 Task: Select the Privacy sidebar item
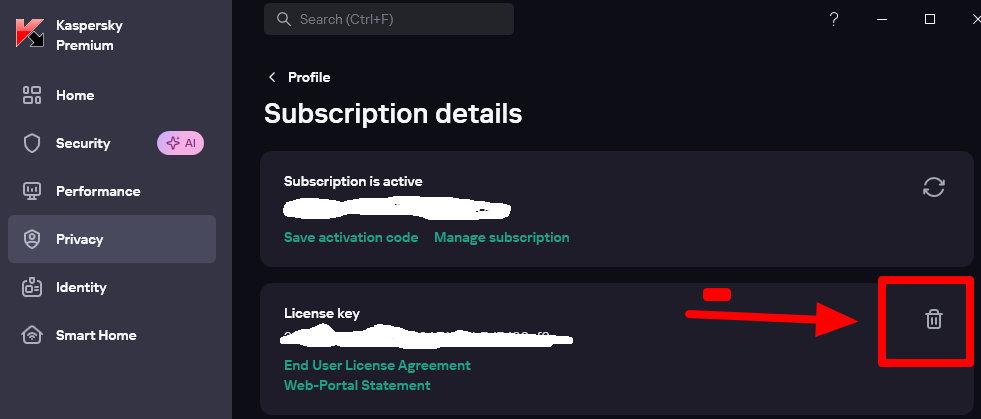pos(79,239)
